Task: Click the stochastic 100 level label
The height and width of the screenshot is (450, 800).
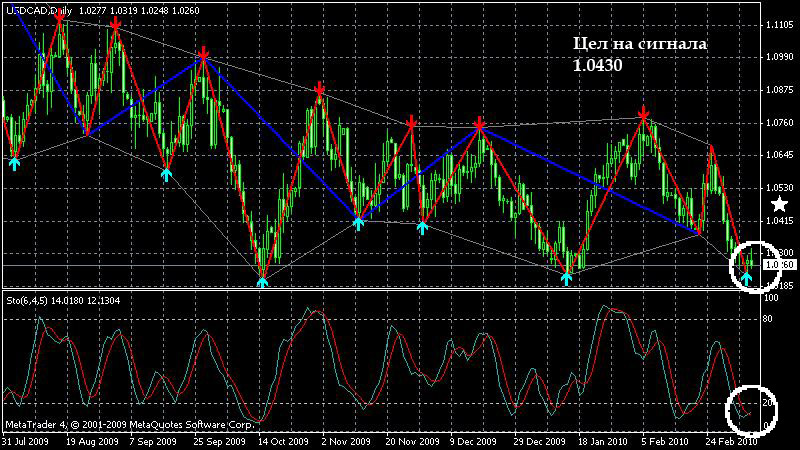Action: [x=769, y=297]
